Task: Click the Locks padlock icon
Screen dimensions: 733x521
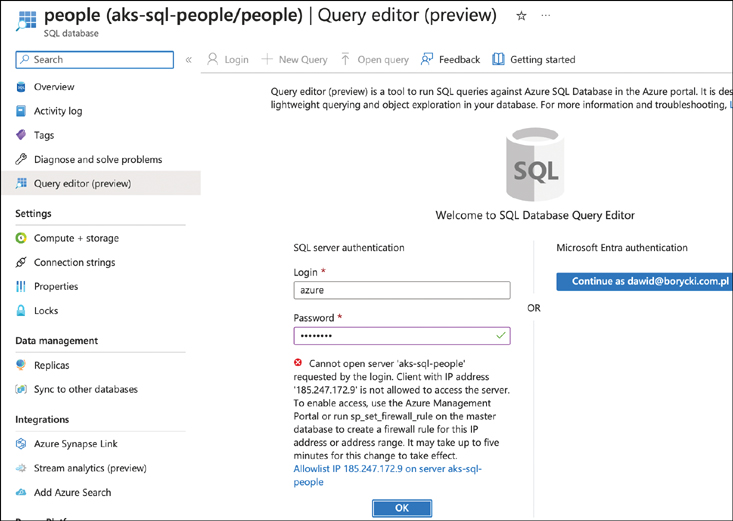Action: (x=21, y=310)
